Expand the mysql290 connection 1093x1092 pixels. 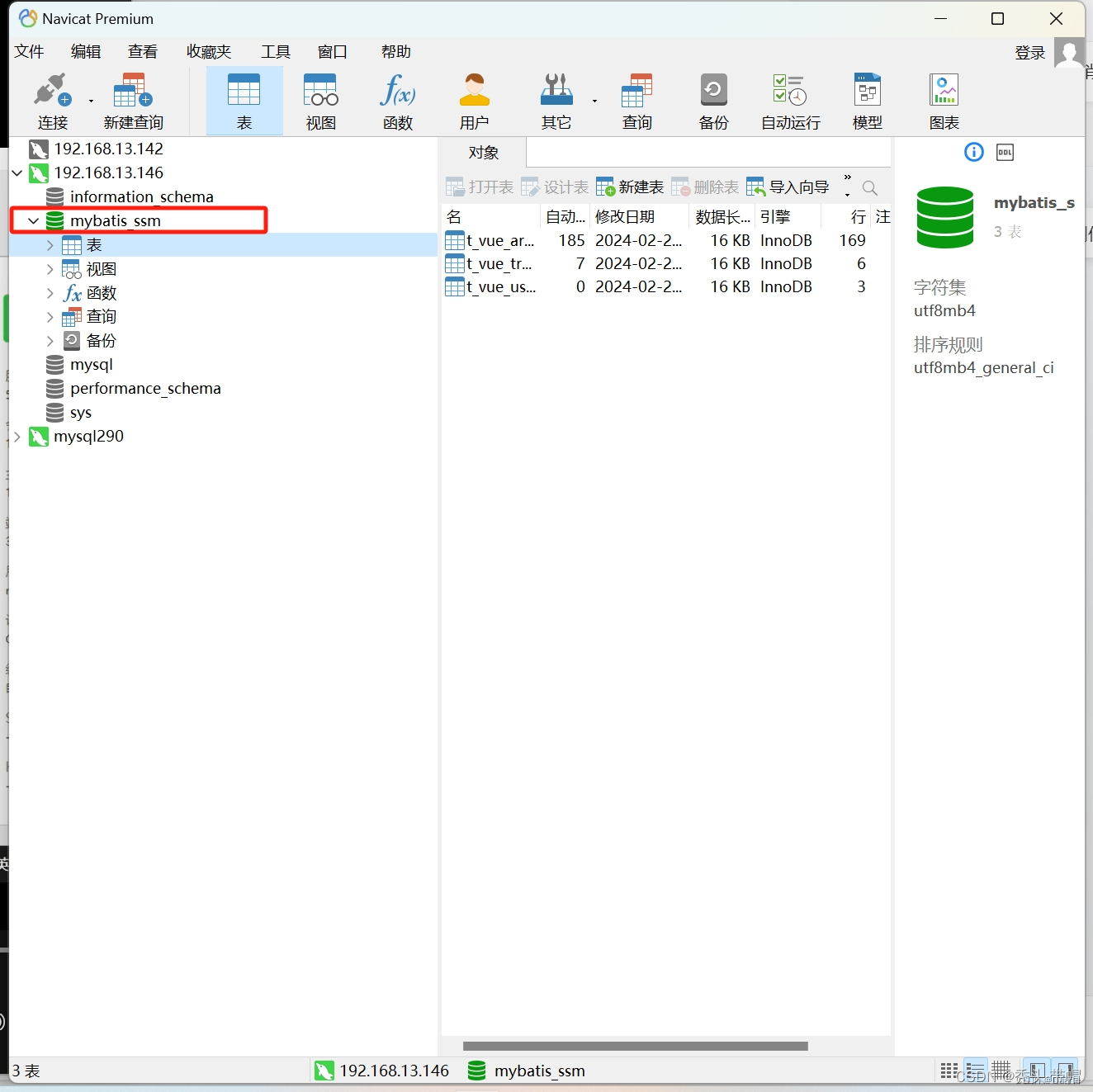click(x=17, y=437)
